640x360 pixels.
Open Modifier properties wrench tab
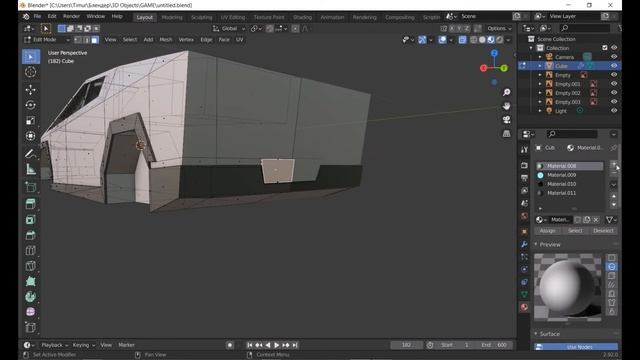(524, 244)
